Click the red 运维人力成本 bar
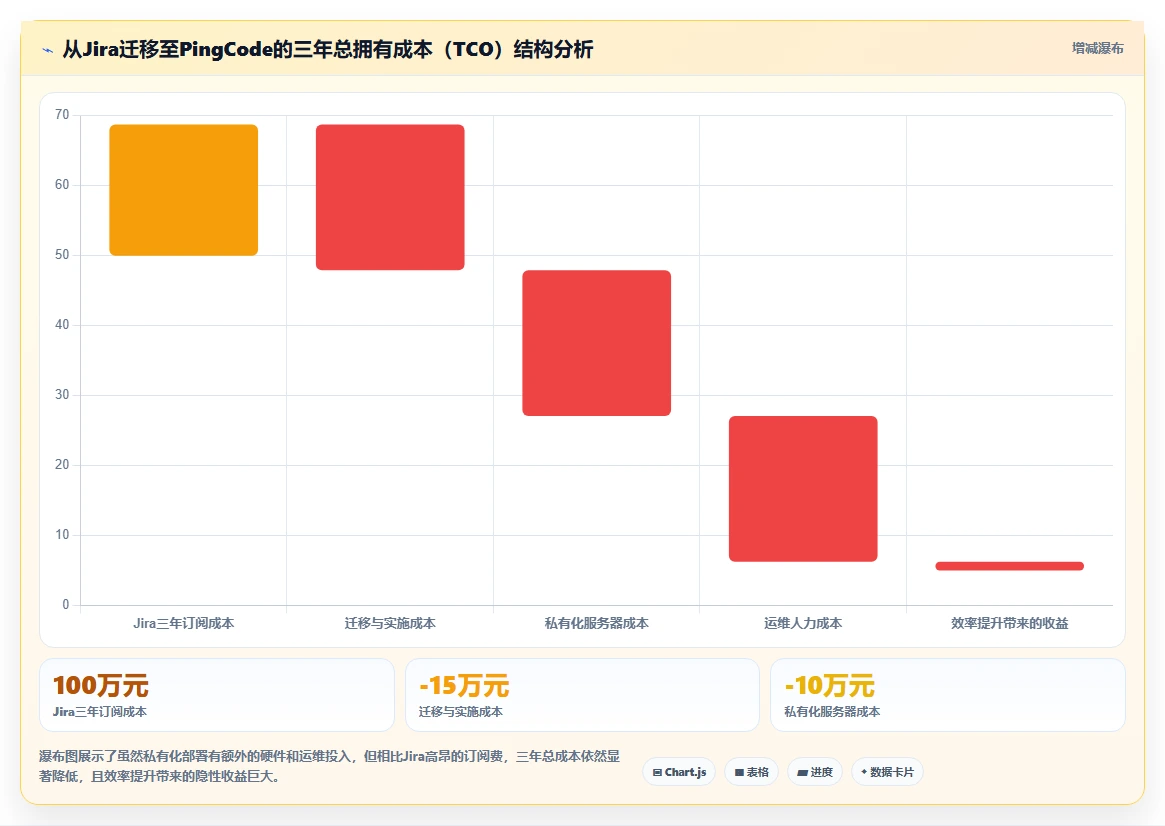The height and width of the screenshot is (826, 1165). click(x=803, y=489)
